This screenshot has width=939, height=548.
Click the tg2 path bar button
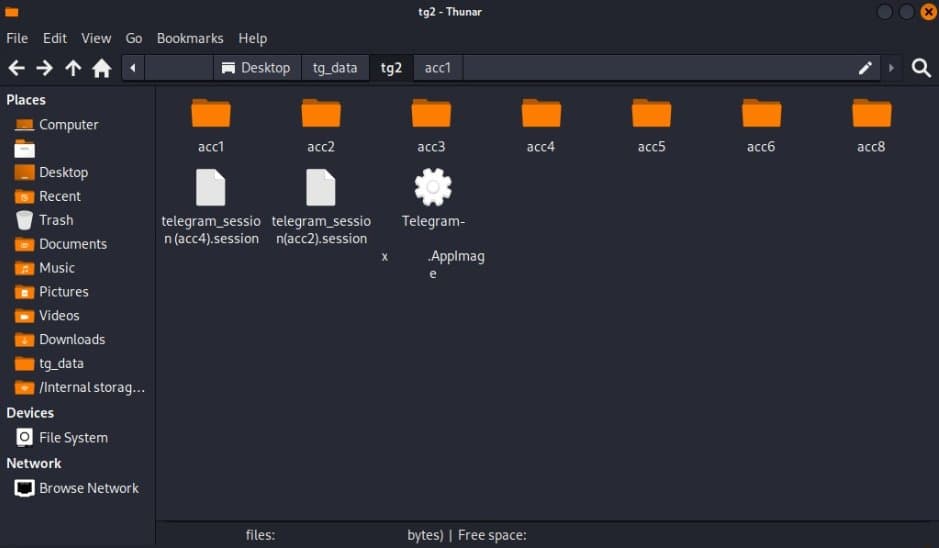tap(391, 68)
